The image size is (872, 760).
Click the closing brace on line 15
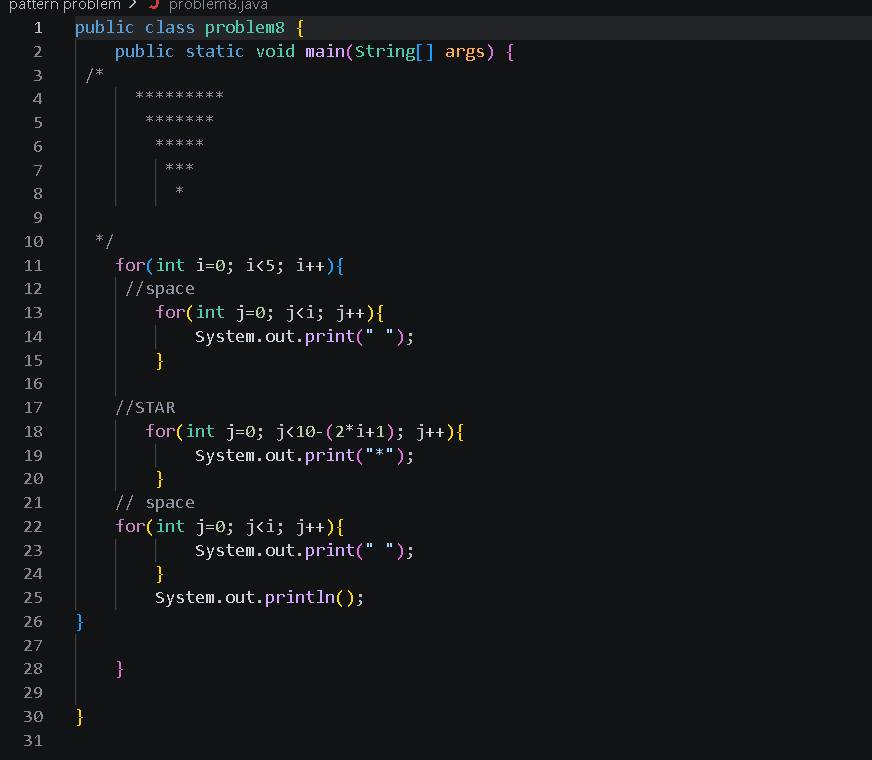coord(160,361)
